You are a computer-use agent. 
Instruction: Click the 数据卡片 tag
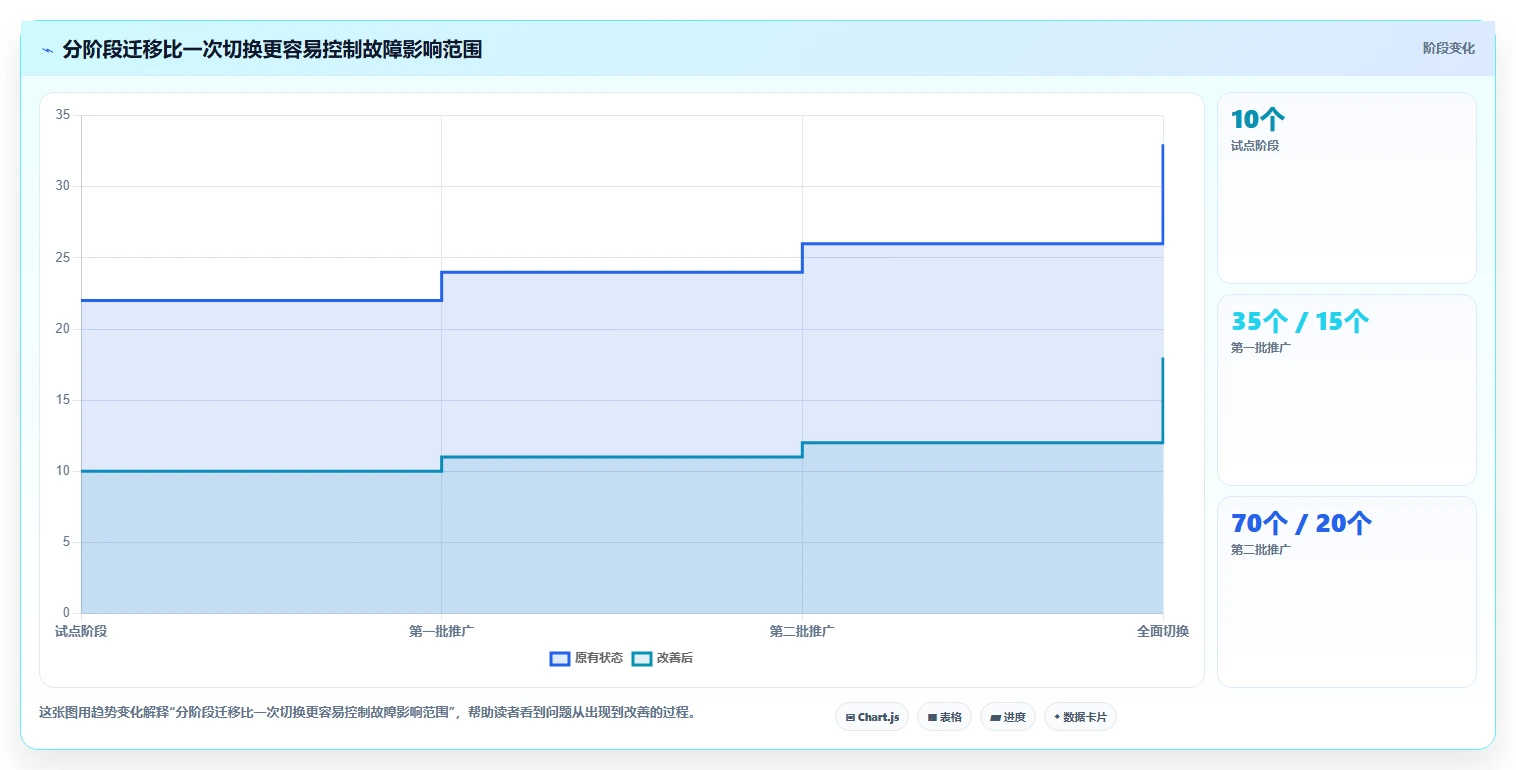(x=1080, y=717)
